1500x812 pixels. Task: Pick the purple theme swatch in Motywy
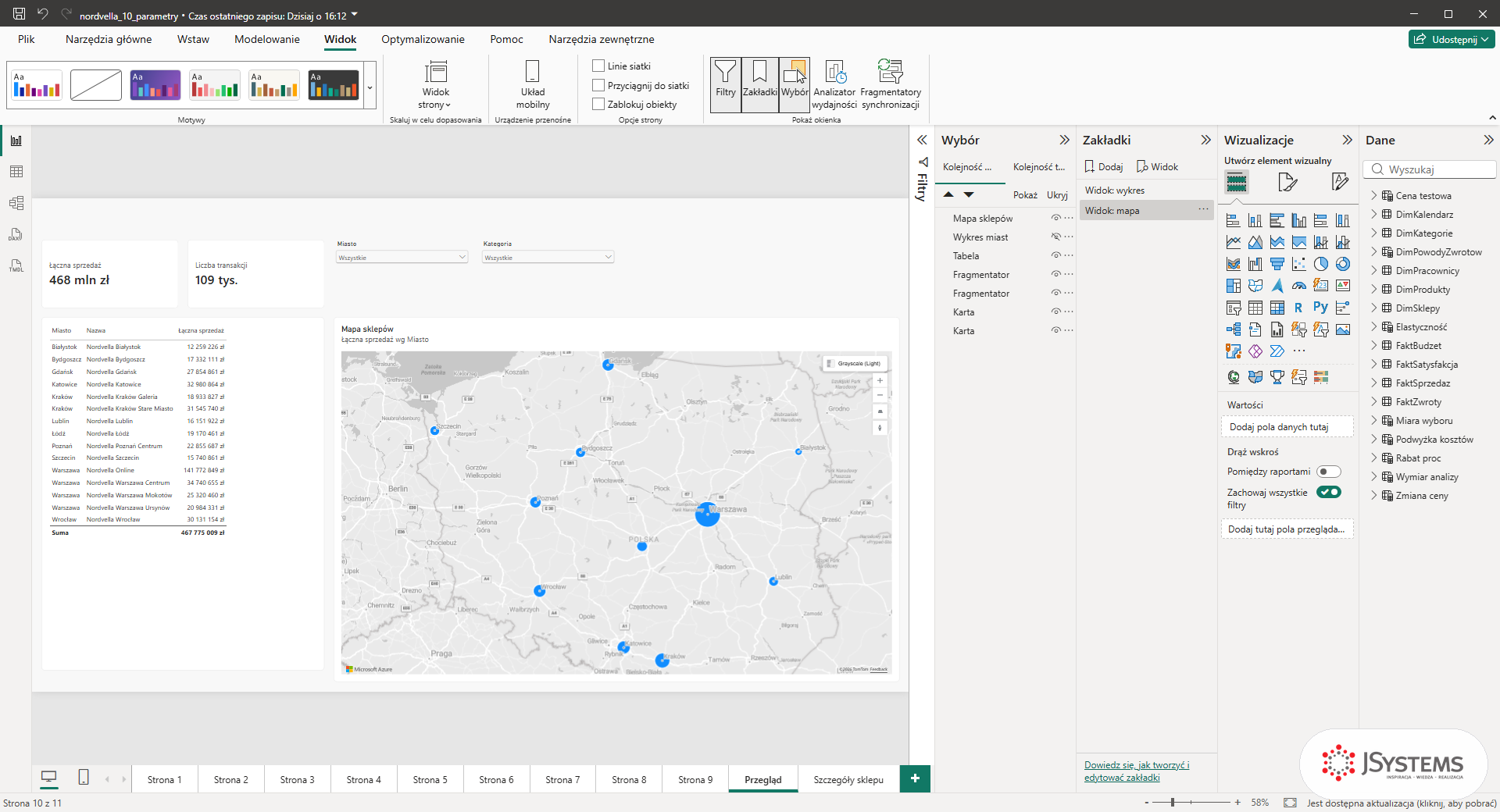(x=155, y=85)
